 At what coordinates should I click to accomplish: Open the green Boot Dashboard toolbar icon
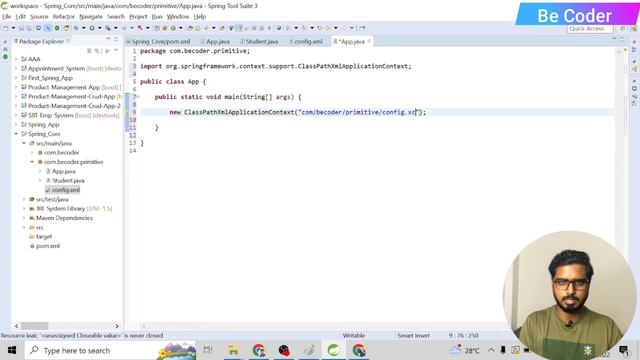coord(57,28)
